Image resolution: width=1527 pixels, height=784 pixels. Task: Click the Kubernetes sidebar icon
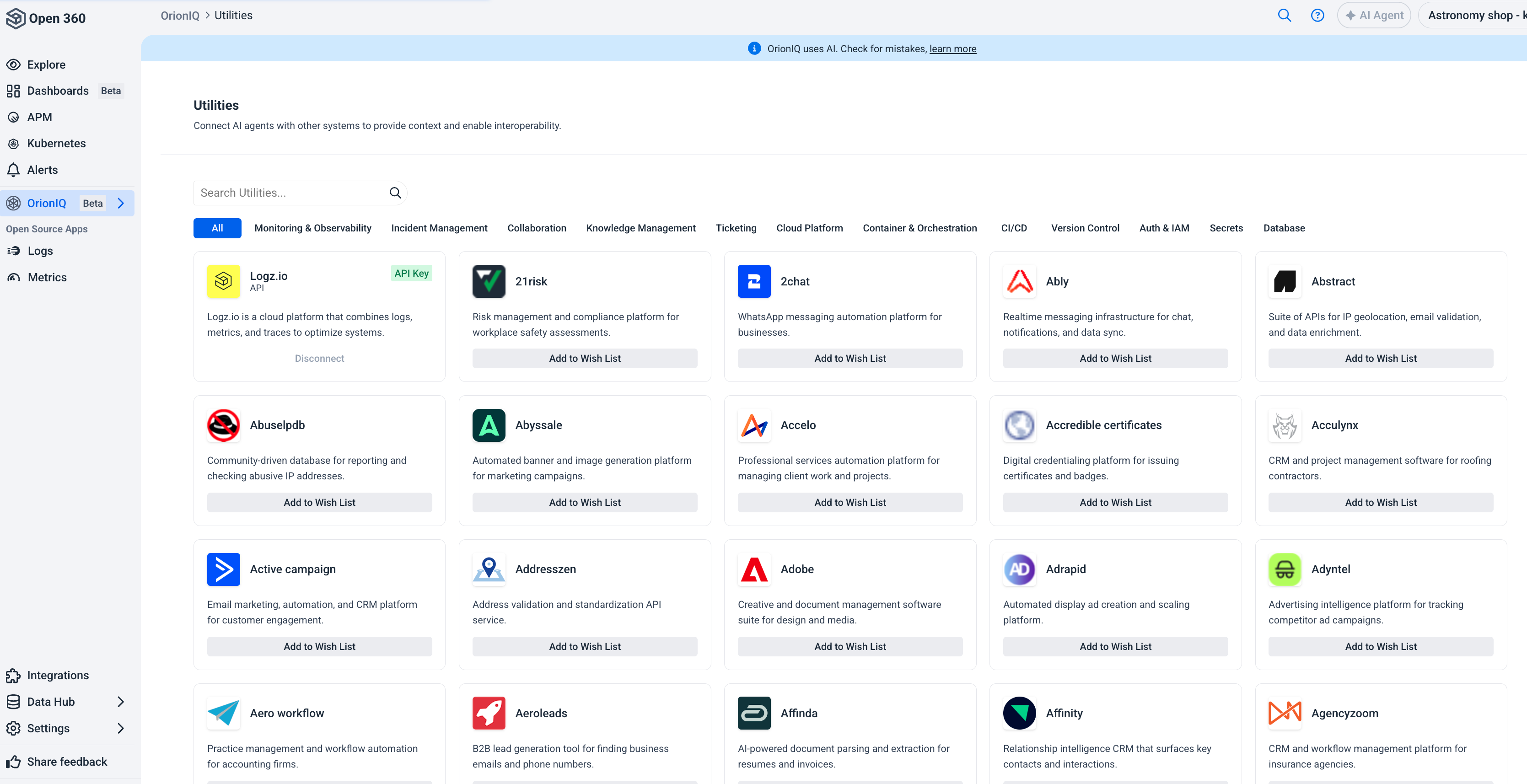[x=14, y=143]
